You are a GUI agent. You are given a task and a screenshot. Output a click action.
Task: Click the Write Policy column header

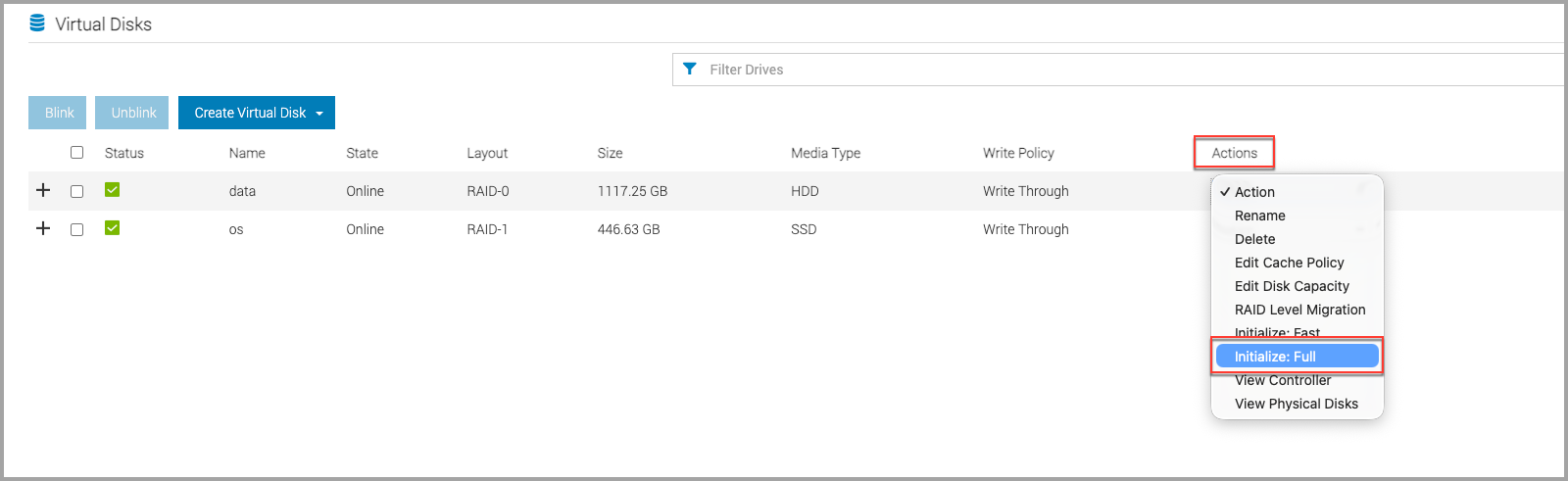tap(1018, 153)
